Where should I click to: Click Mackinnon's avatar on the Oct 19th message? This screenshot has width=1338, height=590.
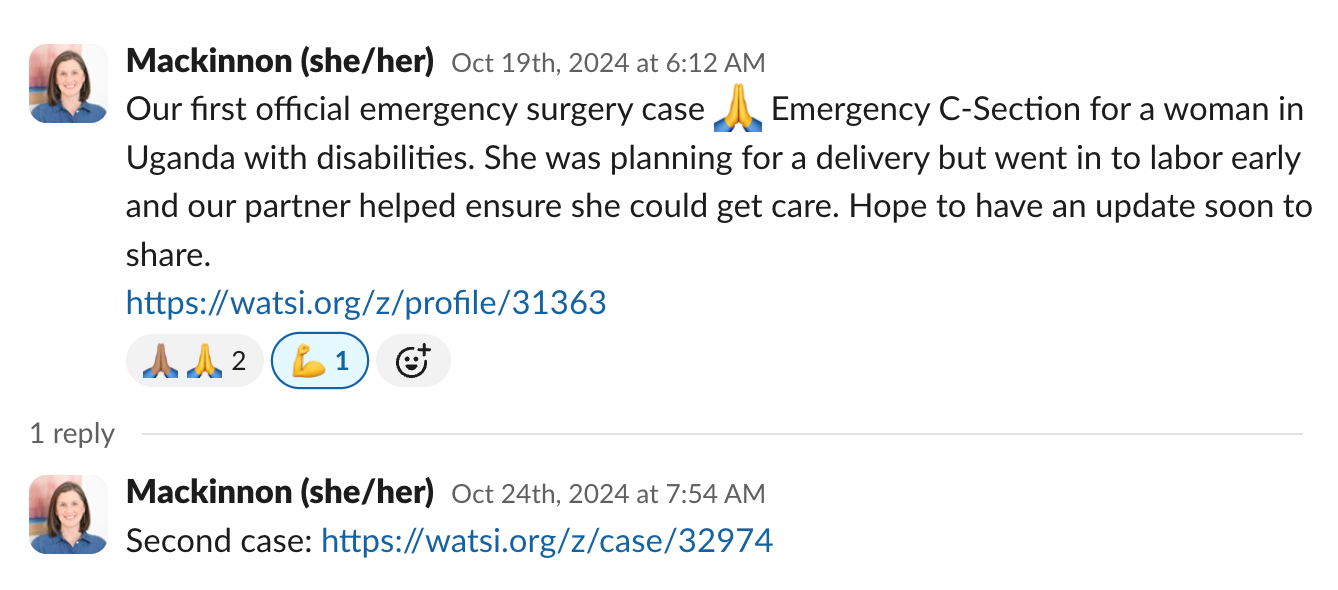click(x=69, y=84)
